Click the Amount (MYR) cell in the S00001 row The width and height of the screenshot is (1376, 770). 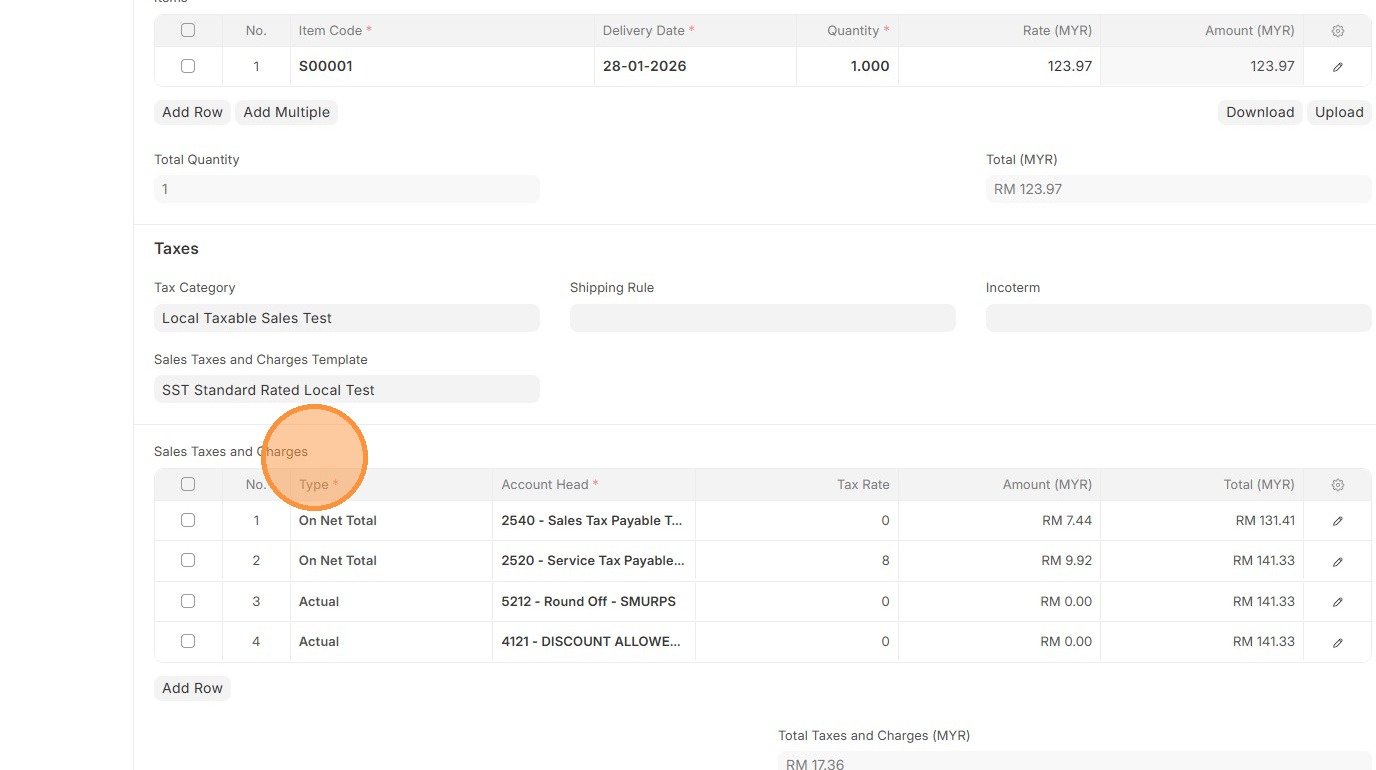(1202, 66)
